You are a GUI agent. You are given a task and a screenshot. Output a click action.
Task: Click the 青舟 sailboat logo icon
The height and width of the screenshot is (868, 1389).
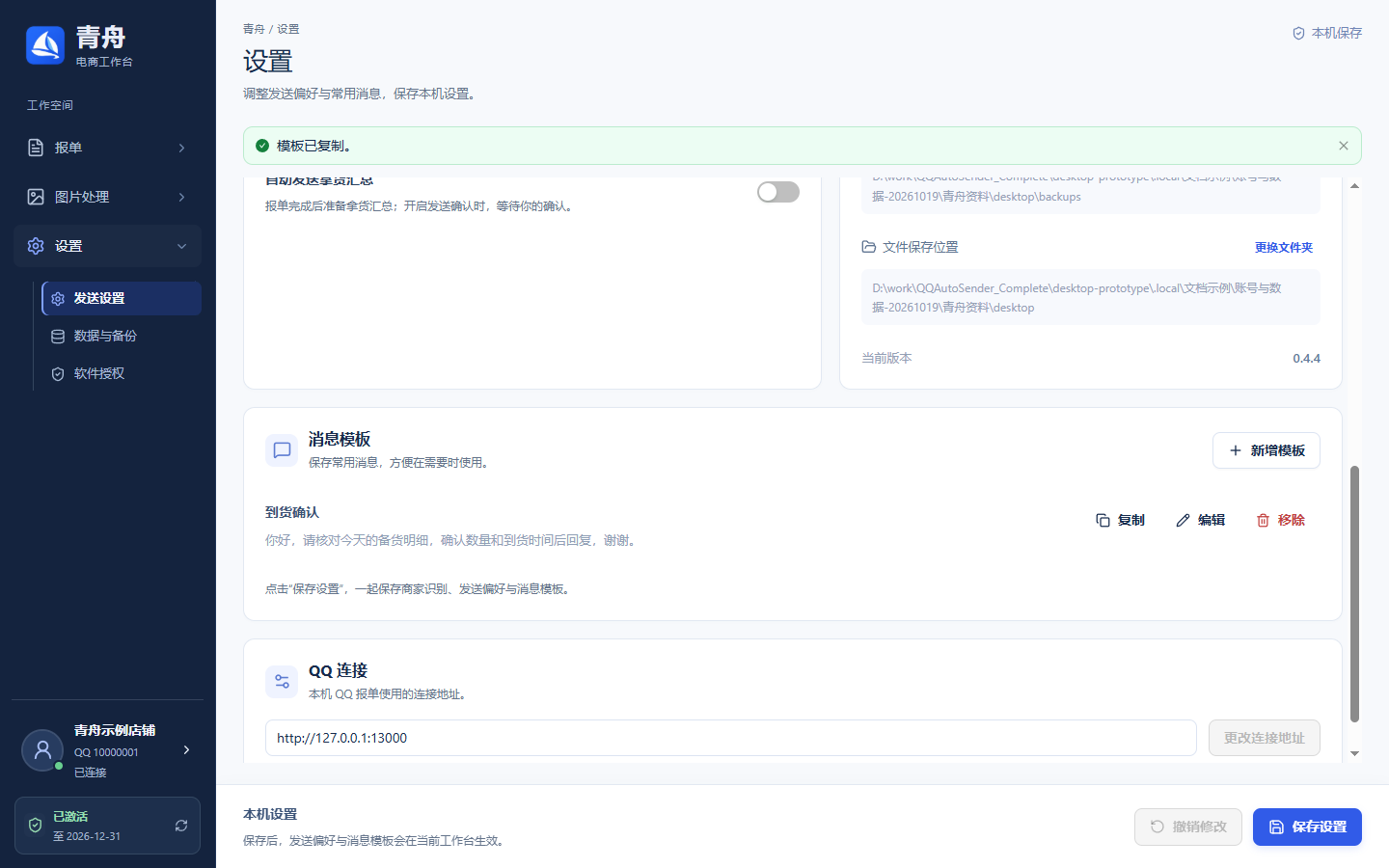[45, 45]
